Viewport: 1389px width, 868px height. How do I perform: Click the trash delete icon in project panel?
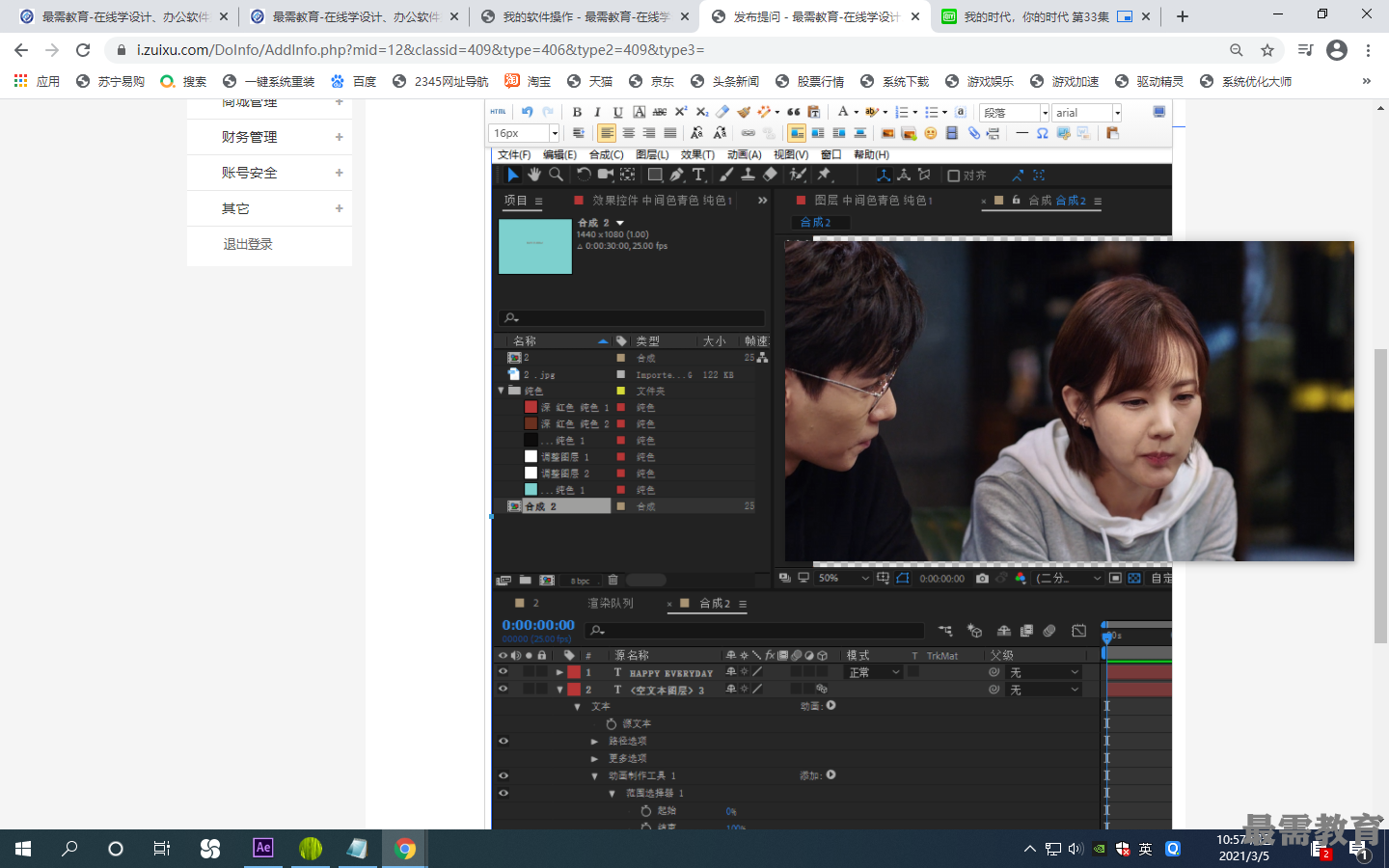coord(613,580)
